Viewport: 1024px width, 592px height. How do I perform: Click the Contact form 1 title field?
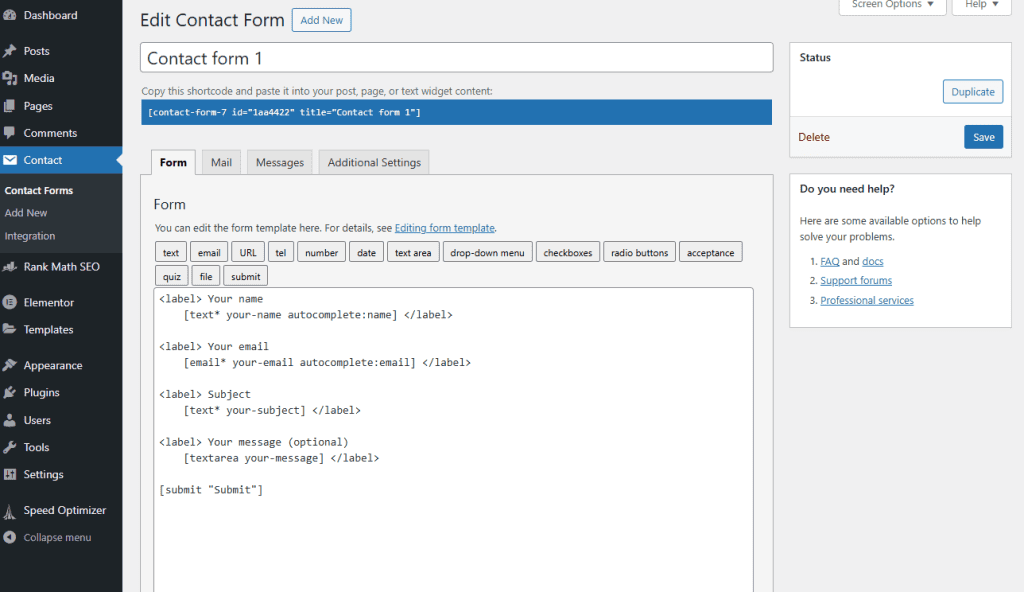tap(456, 58)
